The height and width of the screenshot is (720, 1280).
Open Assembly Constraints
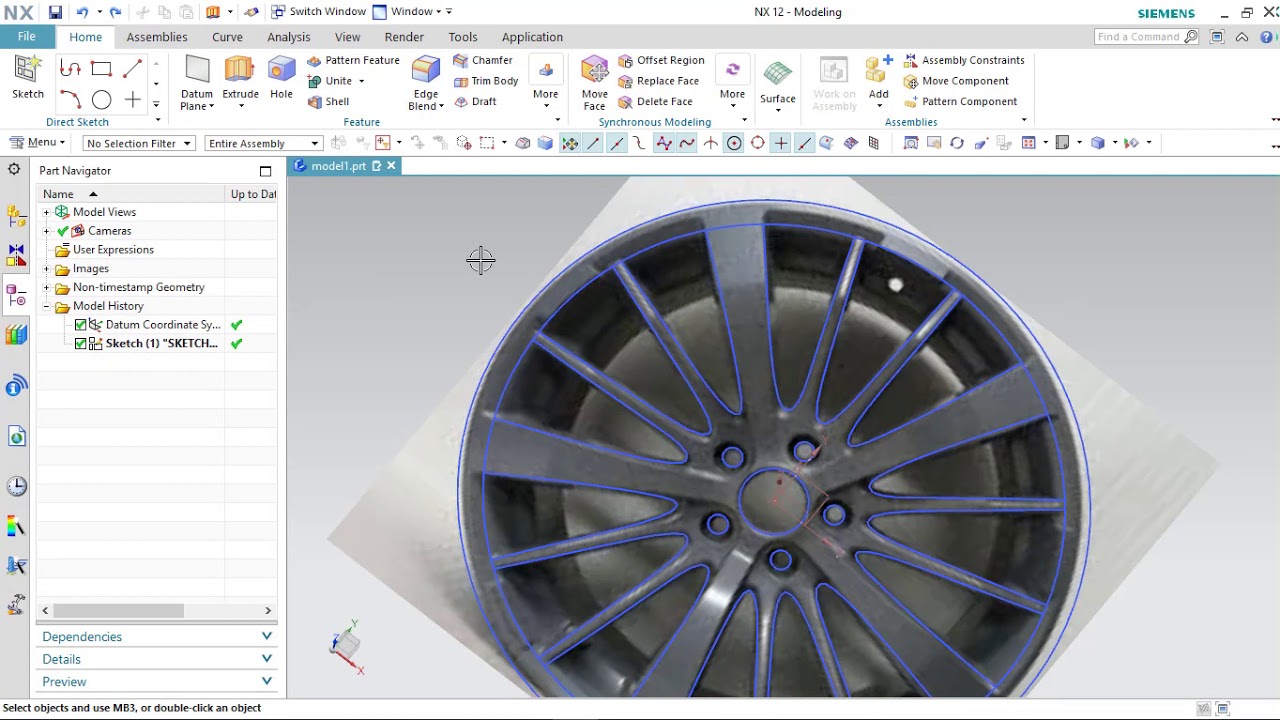coord(964,60)
